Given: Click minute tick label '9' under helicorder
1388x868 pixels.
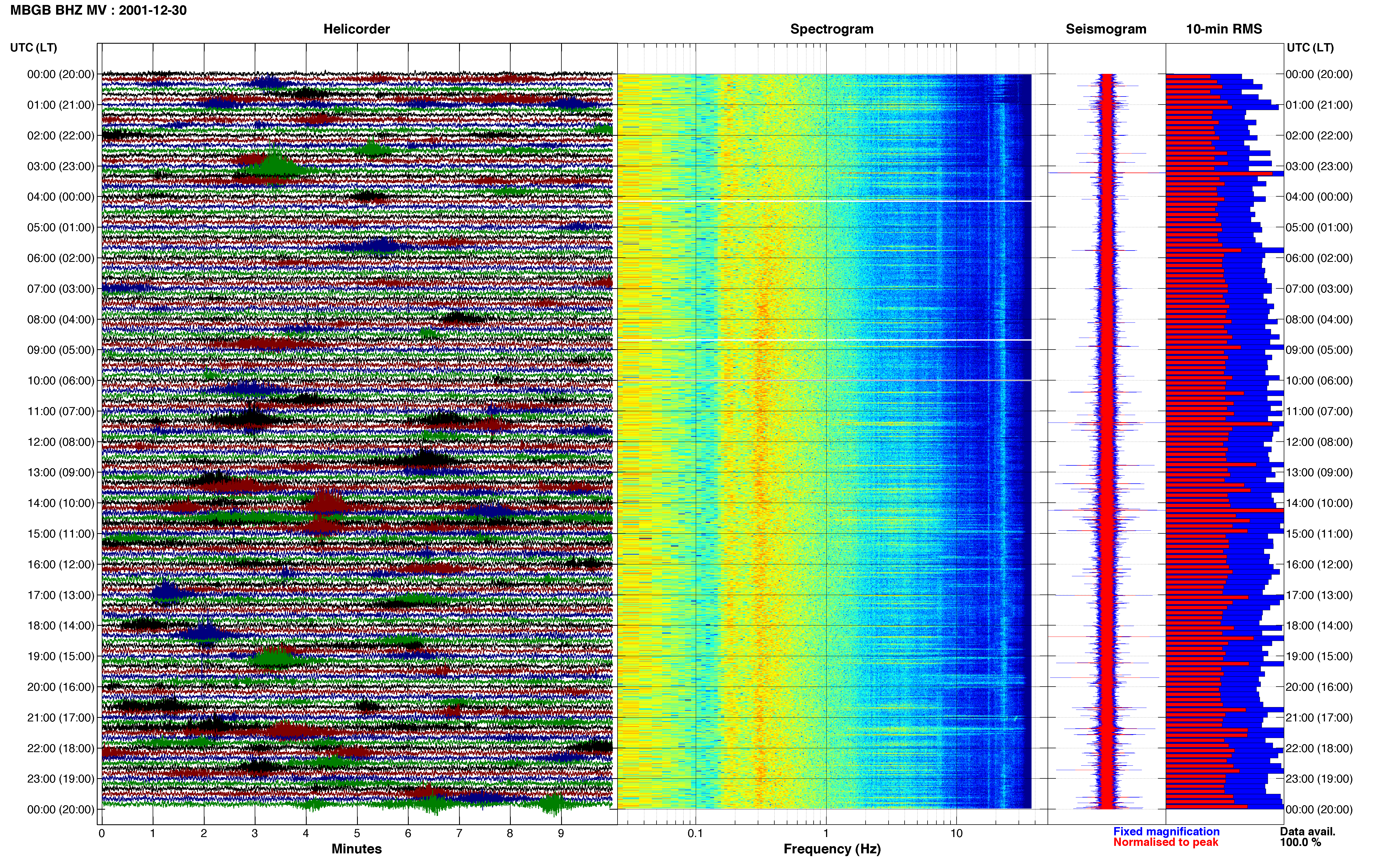Looking at the screenshot, I should pos(561,833).
